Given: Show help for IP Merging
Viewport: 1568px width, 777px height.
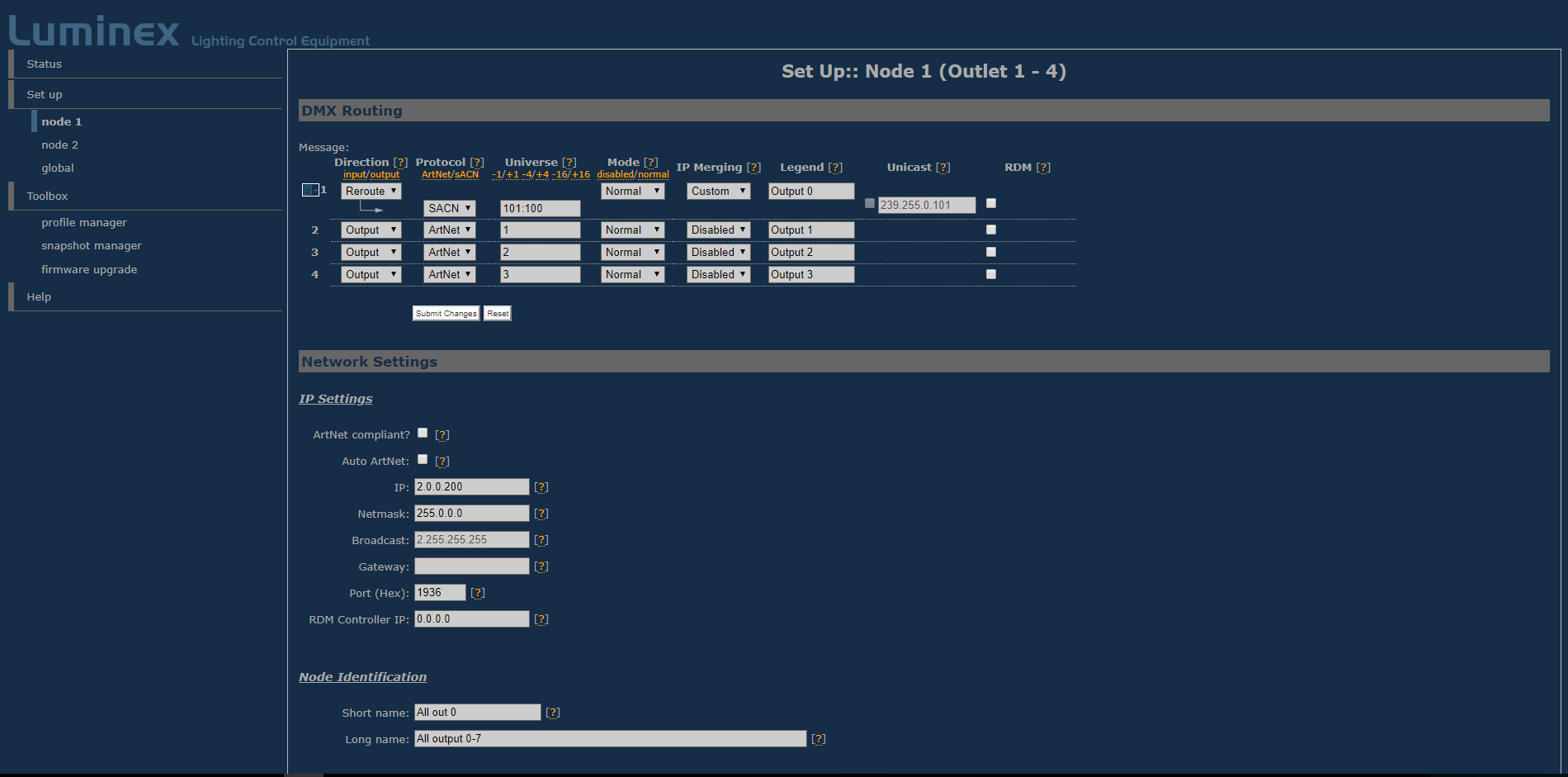Looking at the screenshot, I should pos(753,168).
